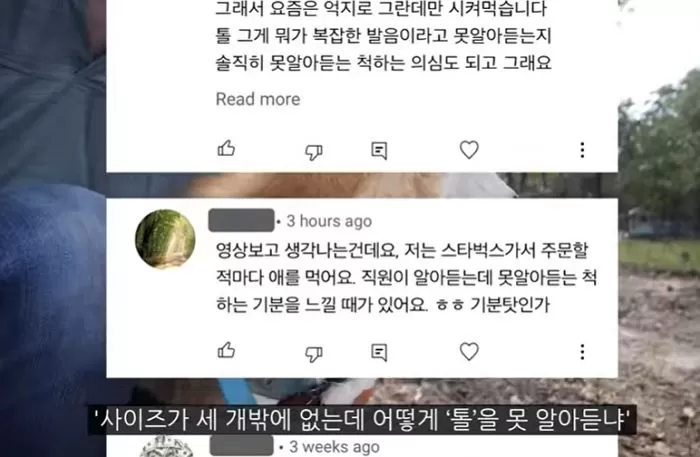Dislike the top comment with thumbs down
The height and width of the screenshot is (457, 700).
click(314, 152)
